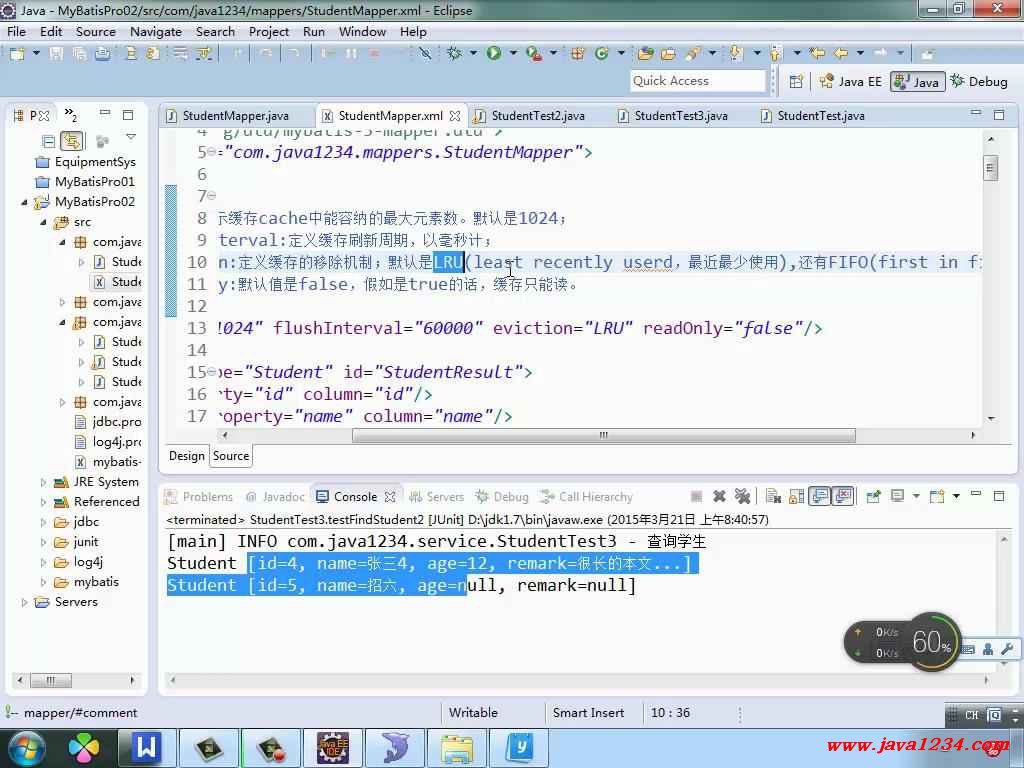
Task: Expand the mybatis folder node
Action: (44, 582)
